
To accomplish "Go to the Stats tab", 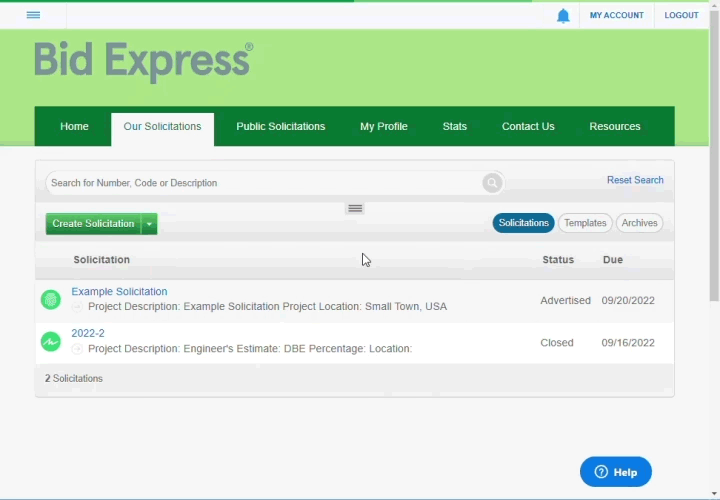I will click(454, 127).
